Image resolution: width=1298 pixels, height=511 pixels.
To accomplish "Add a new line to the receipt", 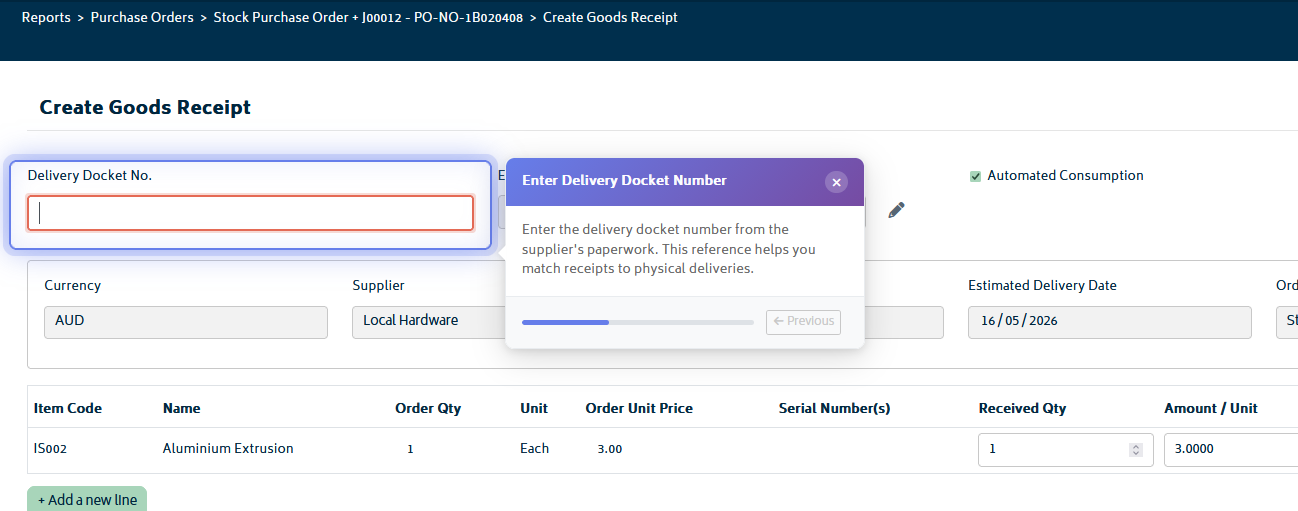I will (87, 499).
